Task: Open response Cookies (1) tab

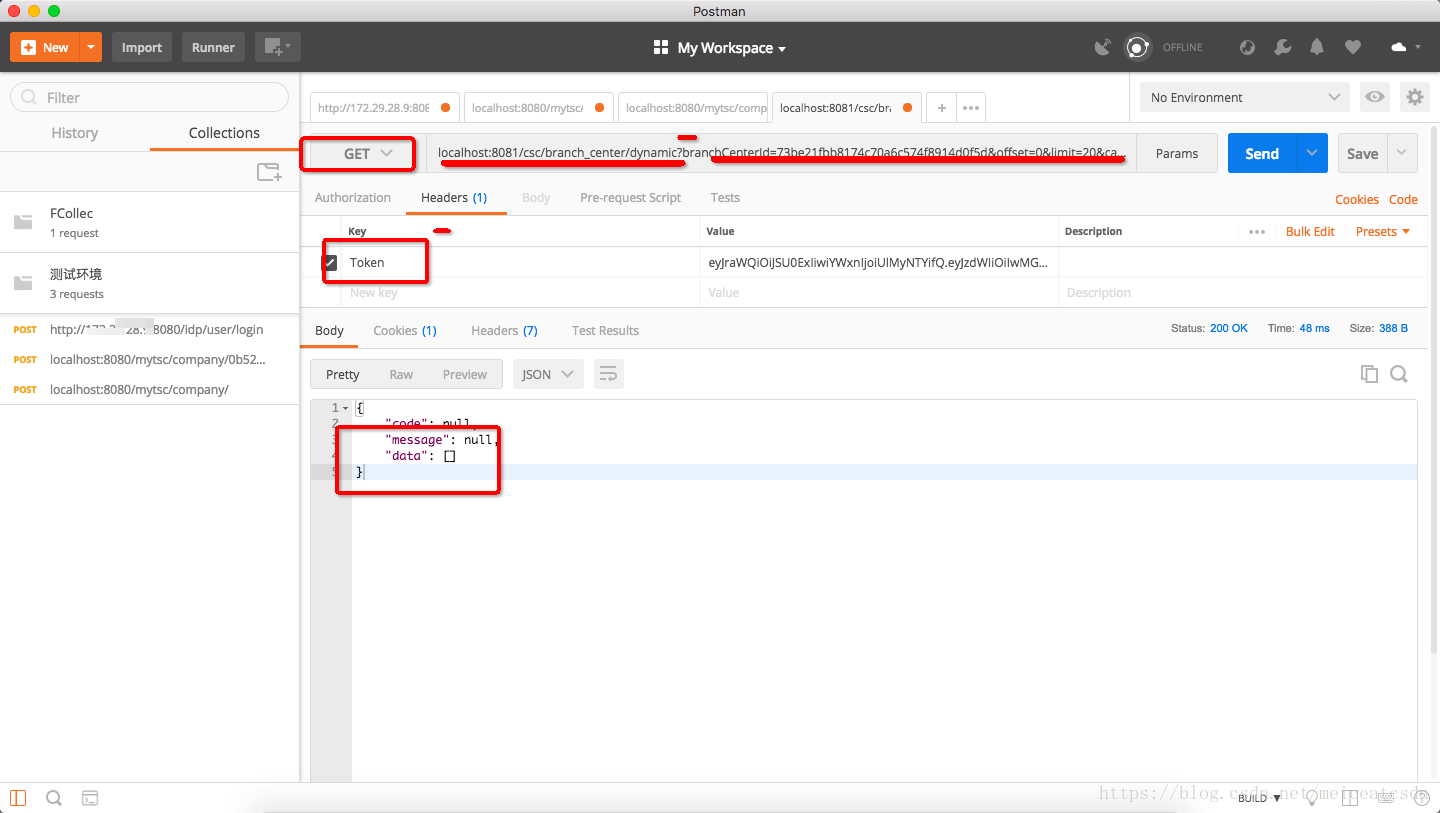Action: [x=405, y=330]
